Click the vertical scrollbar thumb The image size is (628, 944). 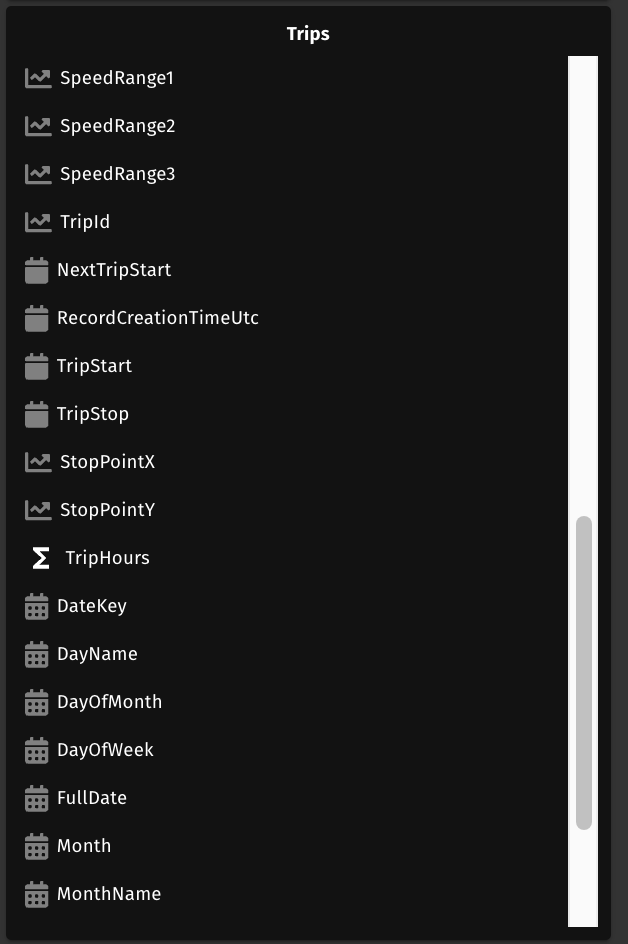[x=584, y=672]
